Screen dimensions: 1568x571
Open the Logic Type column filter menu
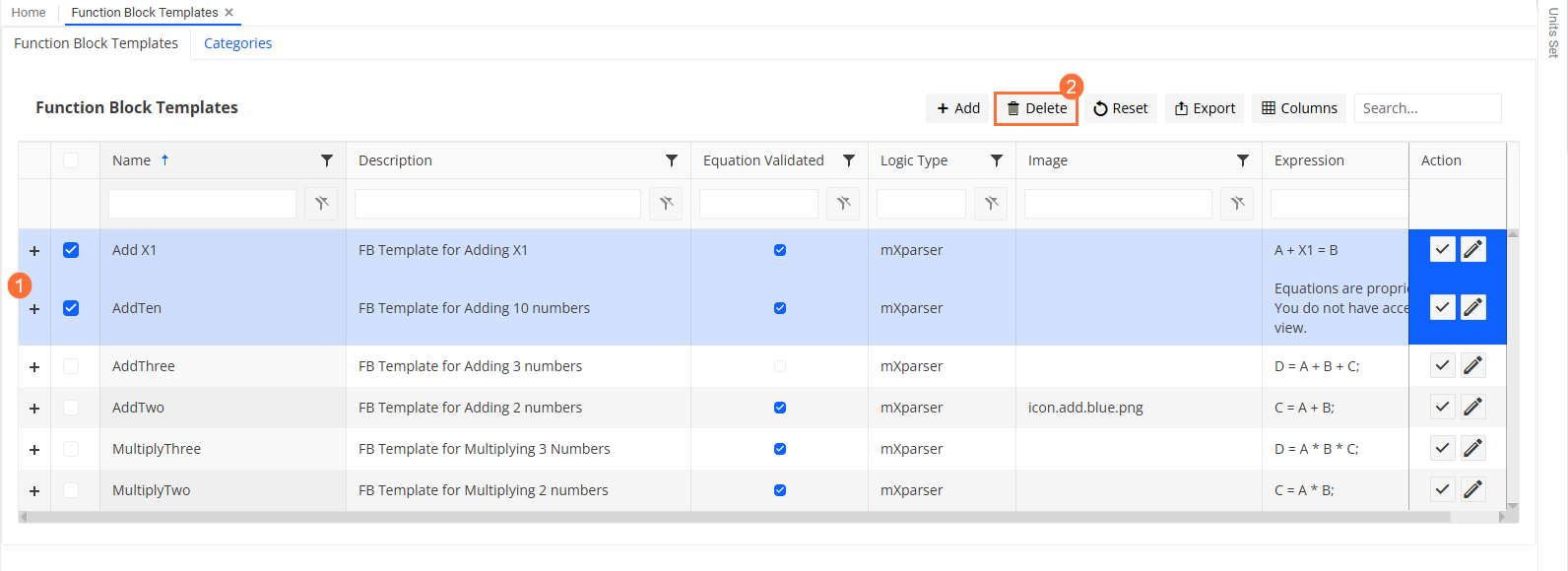click(x=997, y=160)
